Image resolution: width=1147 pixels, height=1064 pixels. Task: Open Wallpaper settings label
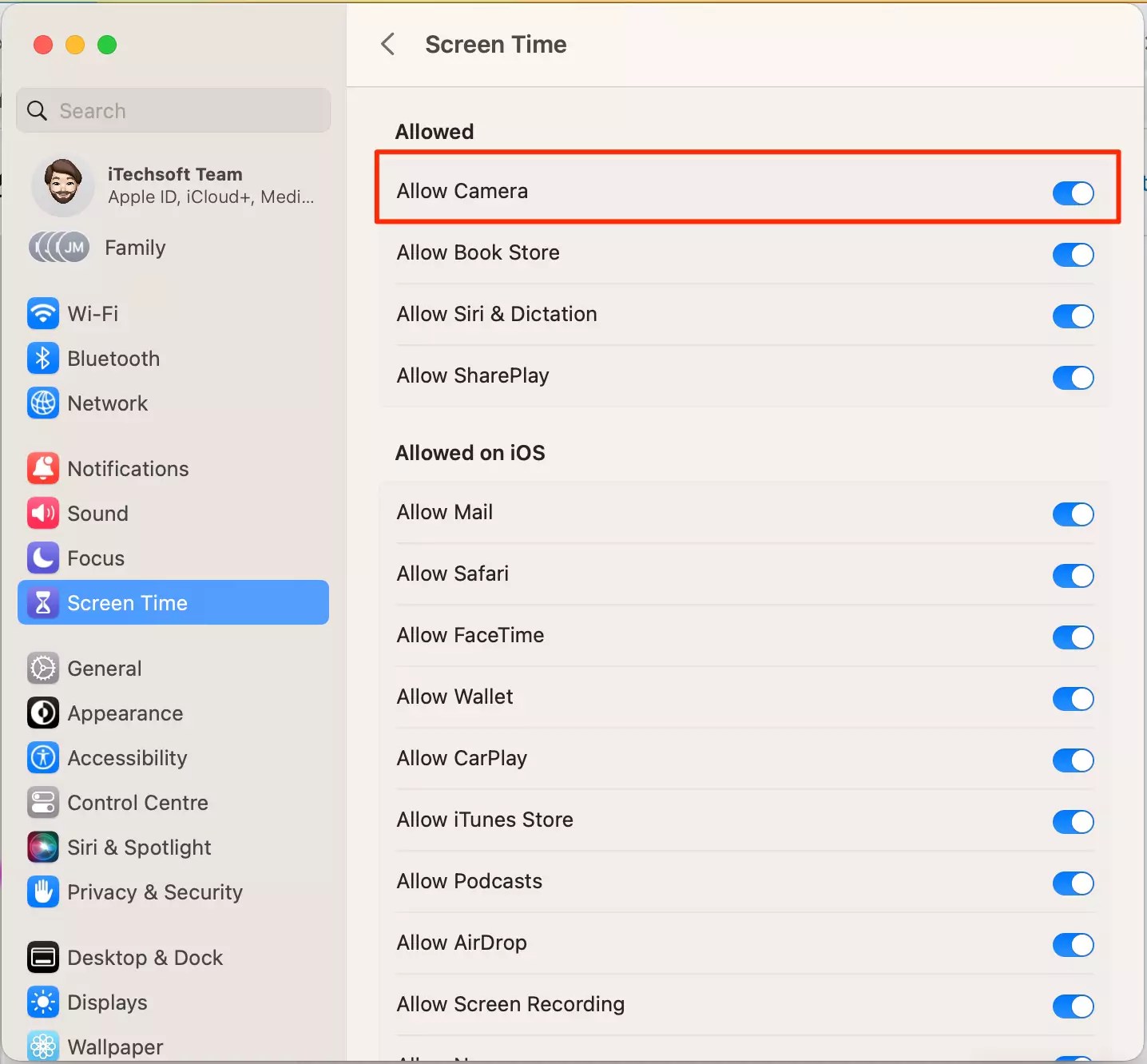point(115,1046)
